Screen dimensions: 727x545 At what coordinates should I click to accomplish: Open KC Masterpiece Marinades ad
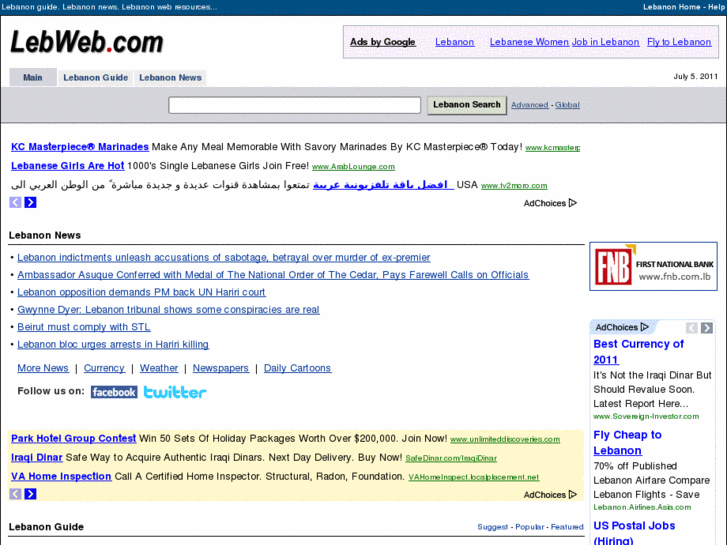pyautogui.click(x=80, y=147)
